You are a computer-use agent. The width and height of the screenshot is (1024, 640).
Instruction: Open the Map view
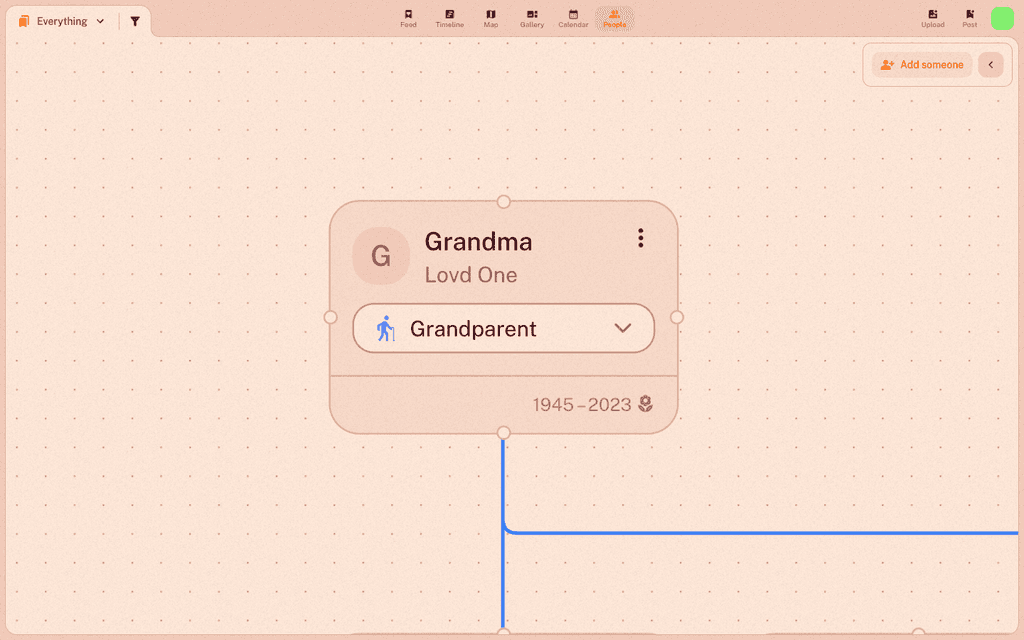click(490, 19)
